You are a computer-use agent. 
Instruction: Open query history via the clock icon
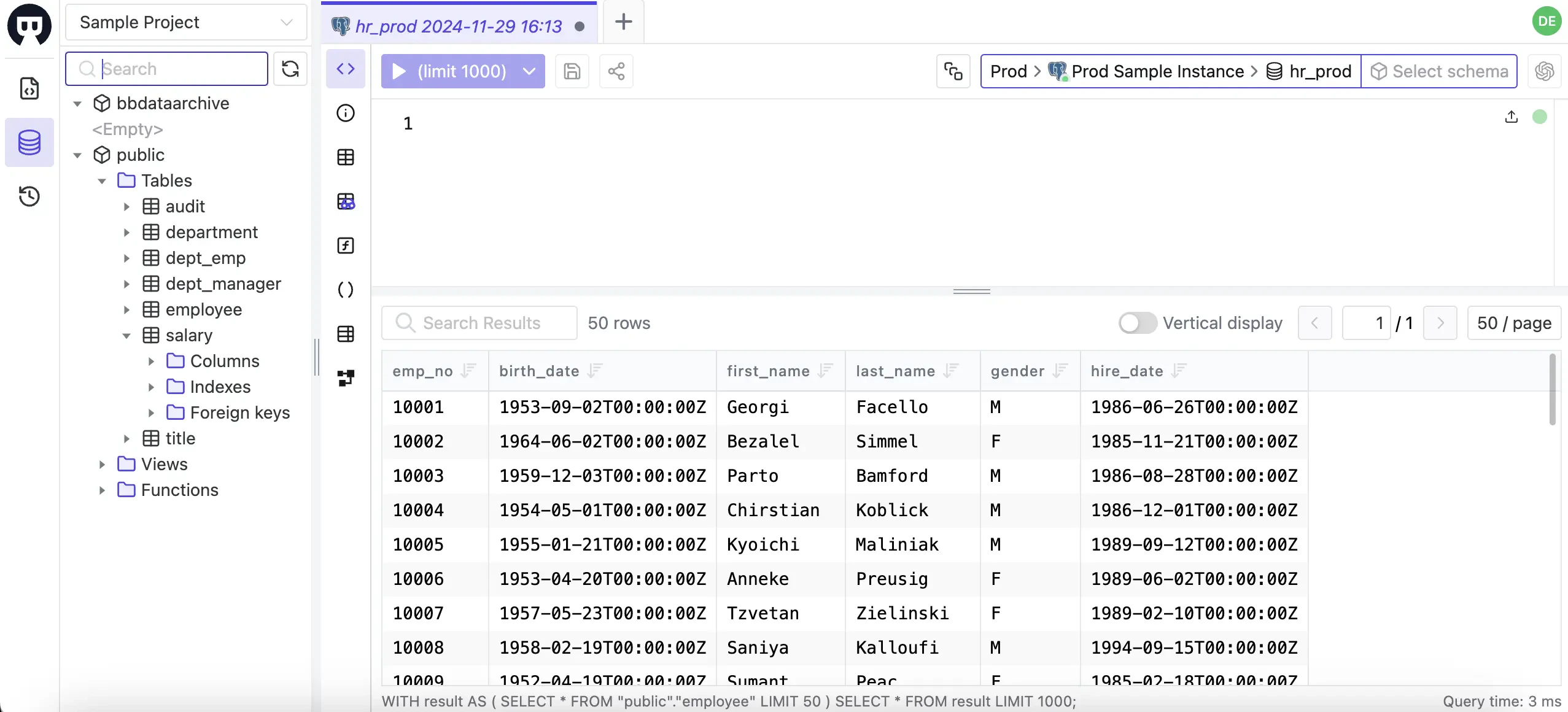[29, 196]
